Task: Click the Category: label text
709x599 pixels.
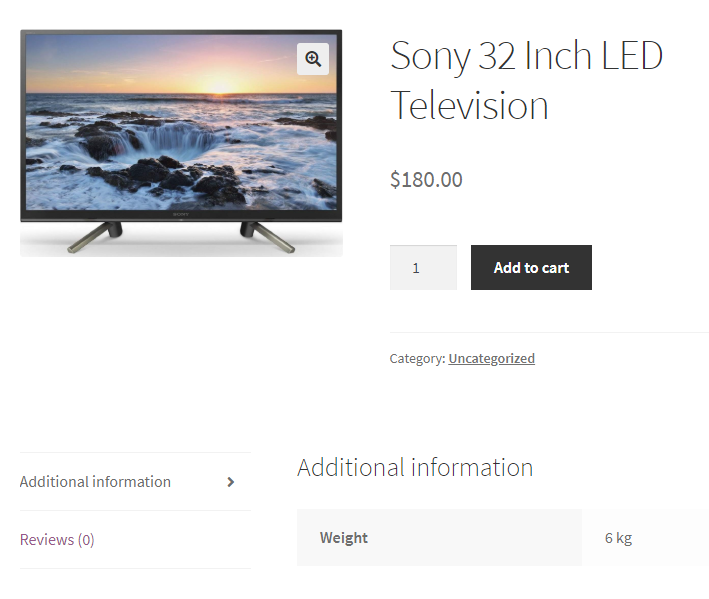Action: point(417,358)
